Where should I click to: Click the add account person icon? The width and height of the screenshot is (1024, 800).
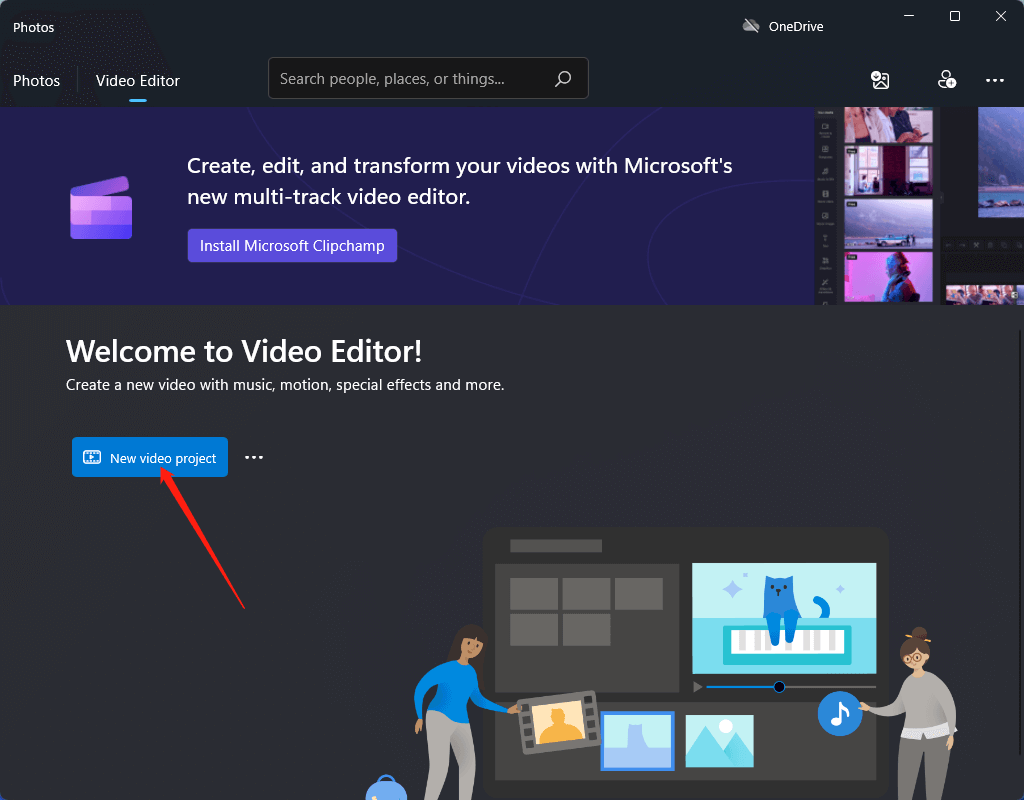947,80
